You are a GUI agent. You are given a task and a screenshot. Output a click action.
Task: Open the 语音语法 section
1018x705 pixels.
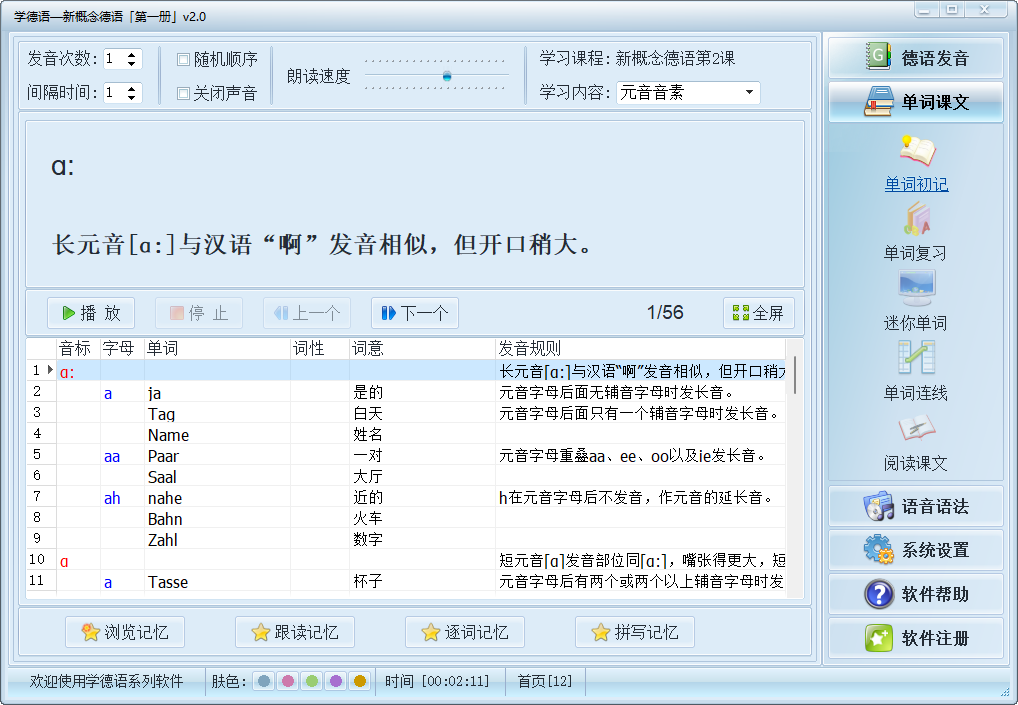tap(915, 506)
